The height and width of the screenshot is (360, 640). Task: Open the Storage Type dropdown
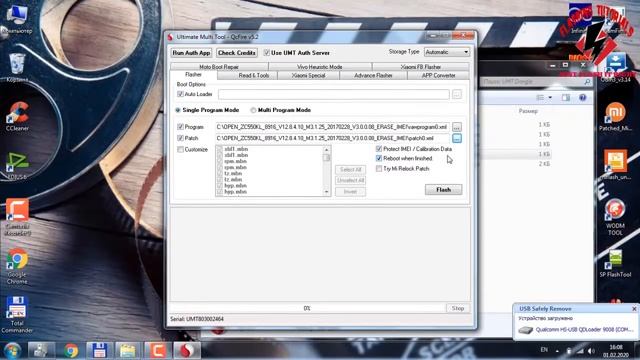point(447,52)
